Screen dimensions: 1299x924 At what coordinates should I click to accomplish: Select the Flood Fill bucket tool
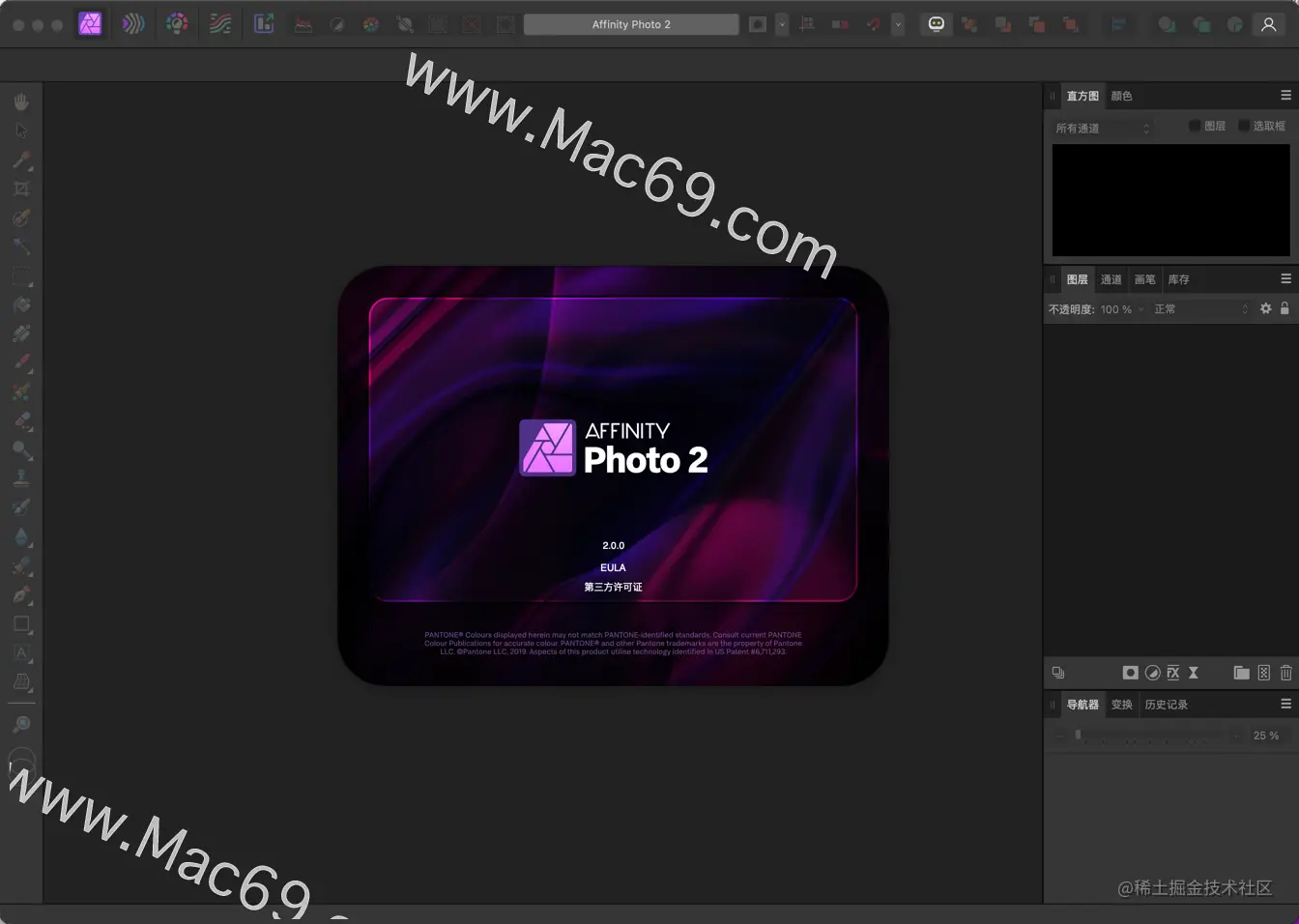coord(21,305)
